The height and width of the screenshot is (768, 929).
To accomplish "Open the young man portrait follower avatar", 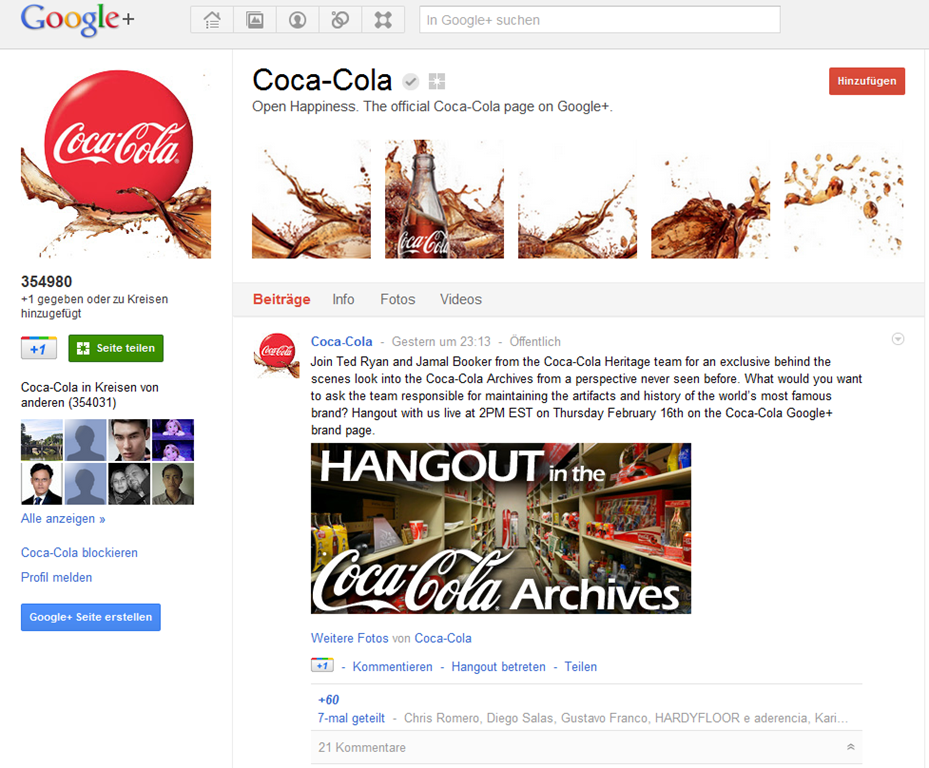I will 129,440.
